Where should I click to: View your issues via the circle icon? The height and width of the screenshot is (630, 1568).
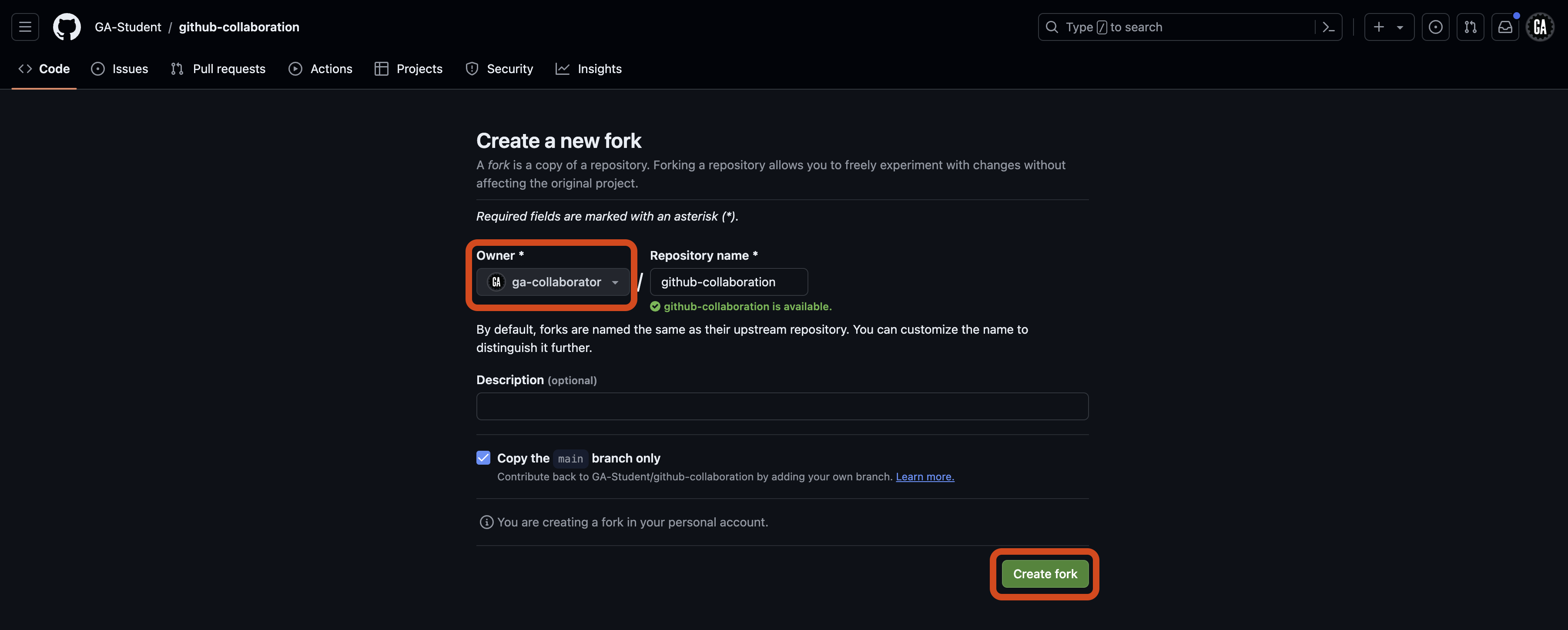tap(1436, 27)
